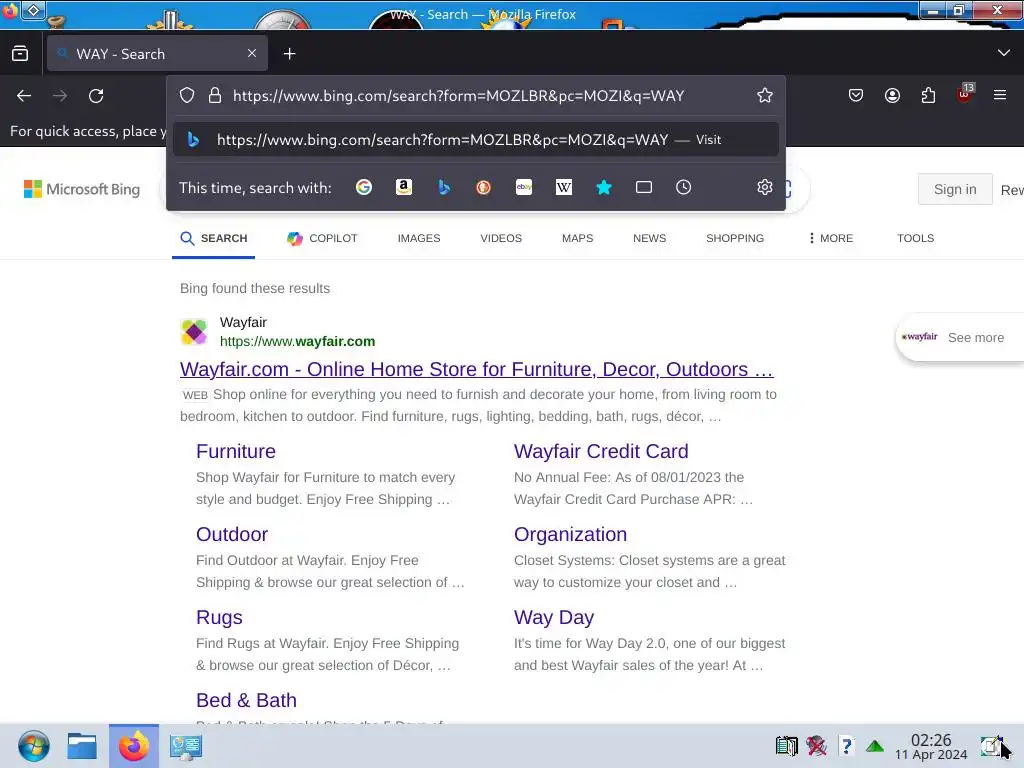Click the address bar URL field
This screenshot has height=768, width=1024.
[458, 96]
